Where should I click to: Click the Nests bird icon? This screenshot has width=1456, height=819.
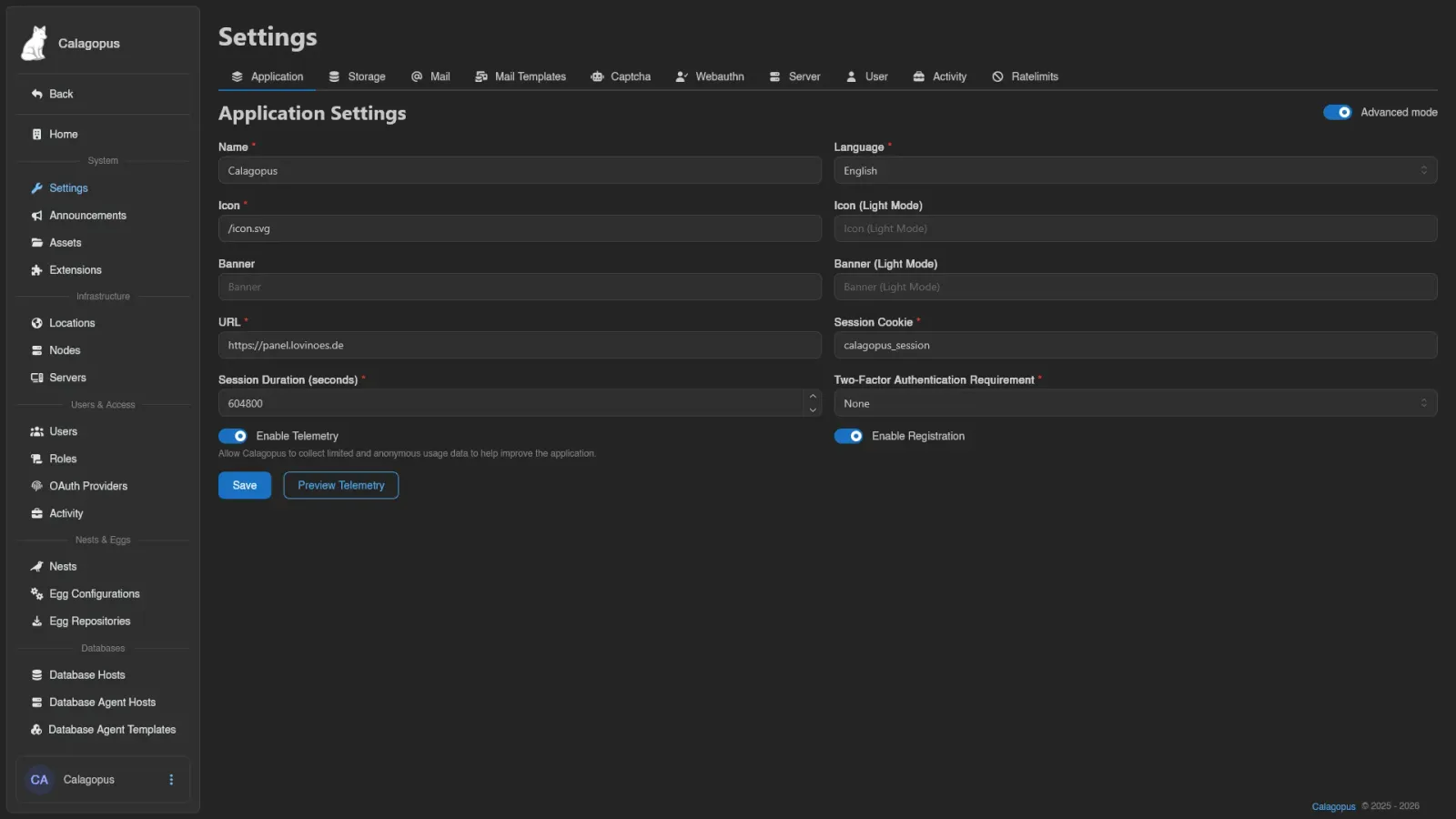[x=37, y=566]
